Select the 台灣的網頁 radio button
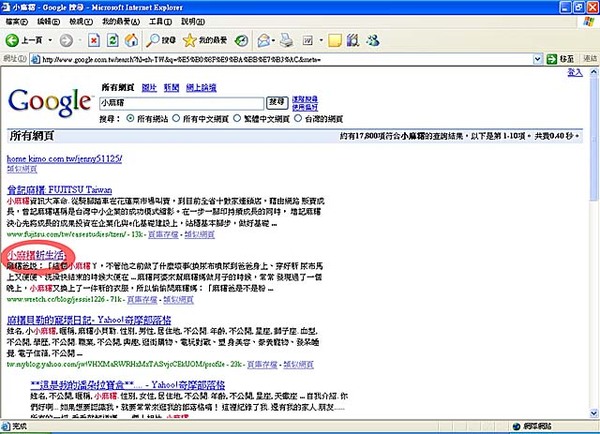The width and height of the screenshot is (600, 434). point(298,118)
